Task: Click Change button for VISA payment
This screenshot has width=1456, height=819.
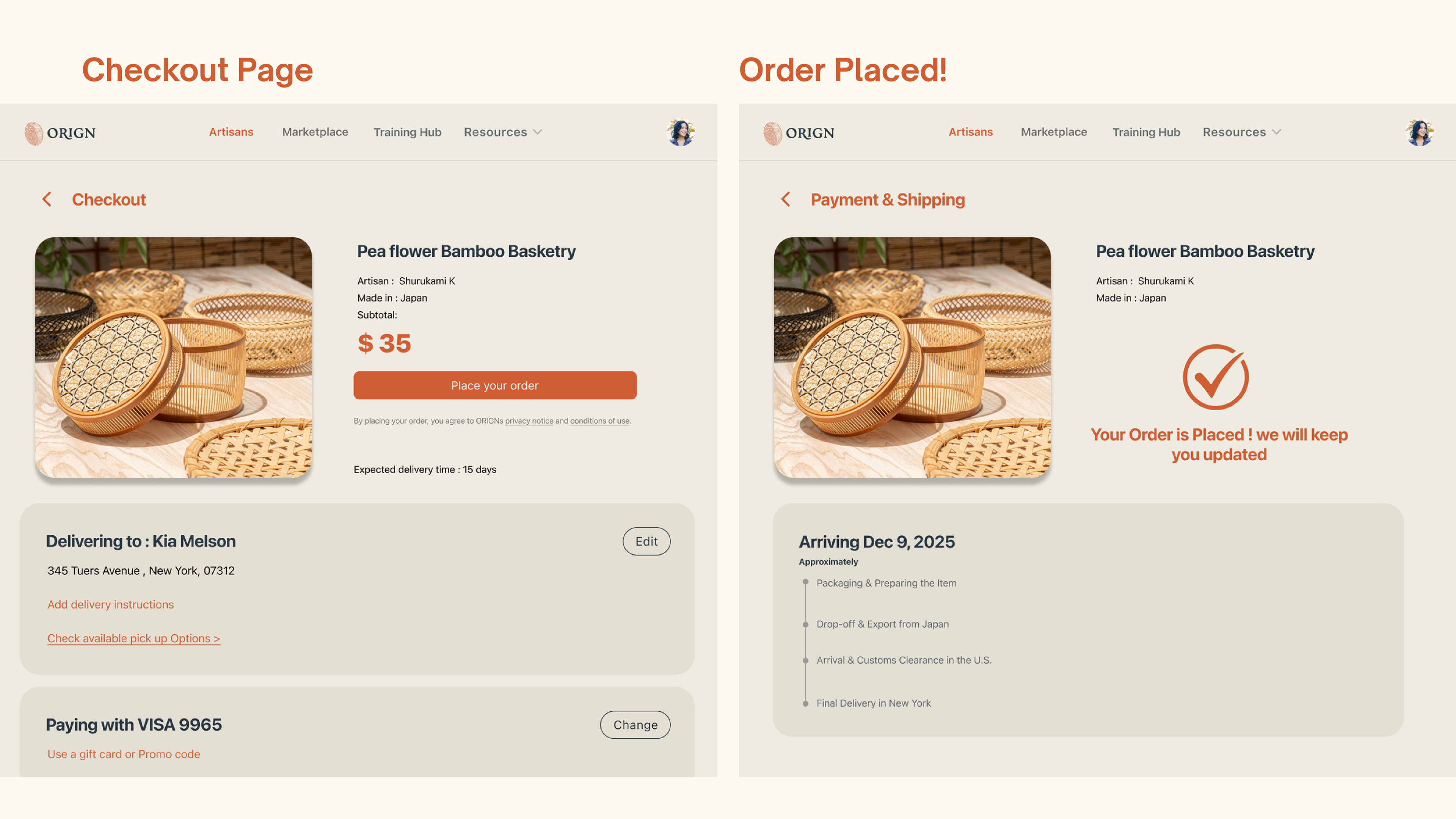Action: 635,725
